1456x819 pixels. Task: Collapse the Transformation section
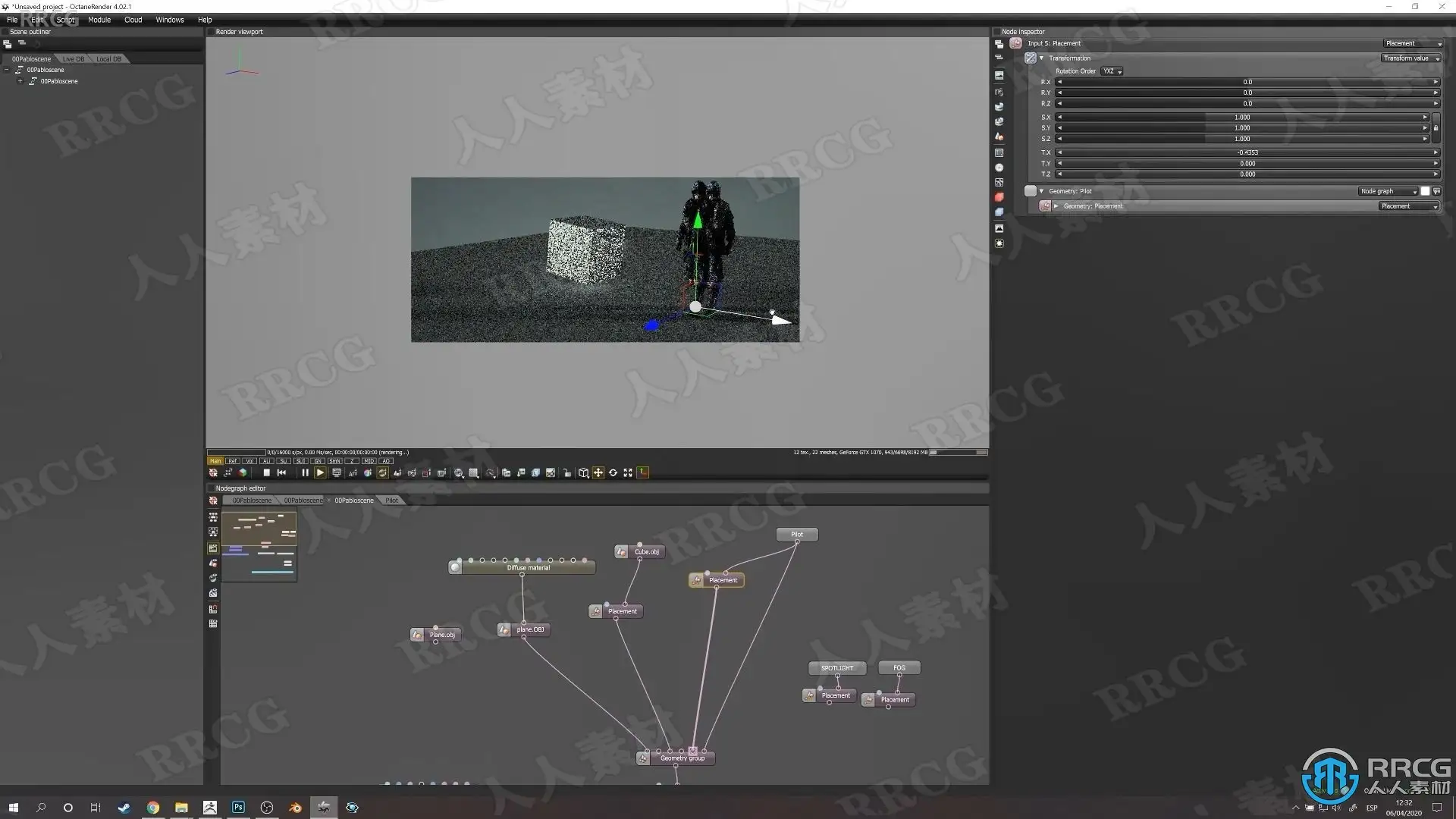[x=1041, y=58]
